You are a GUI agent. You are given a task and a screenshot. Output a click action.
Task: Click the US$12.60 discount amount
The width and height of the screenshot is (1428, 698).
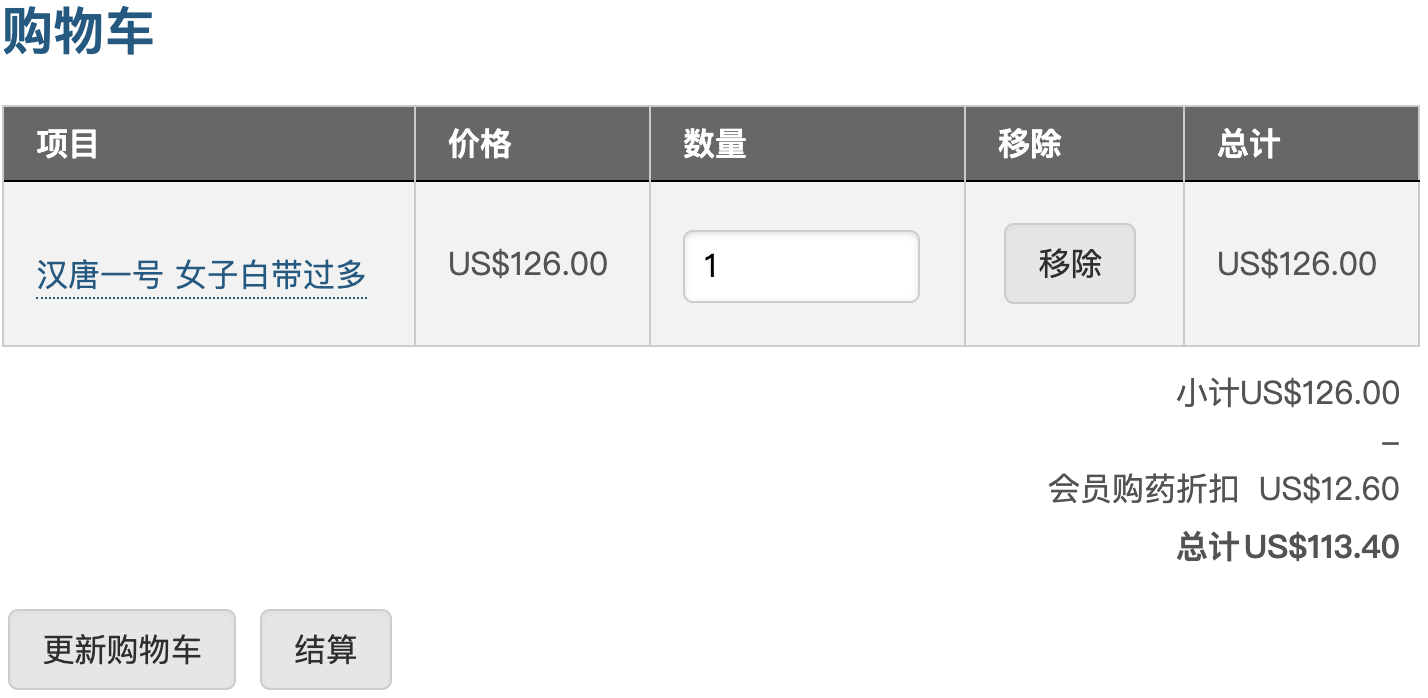(x=1329, y=489)
